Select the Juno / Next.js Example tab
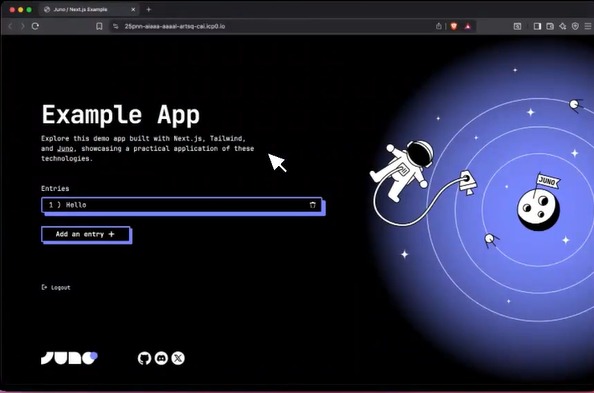 click(x=89, y=9)
